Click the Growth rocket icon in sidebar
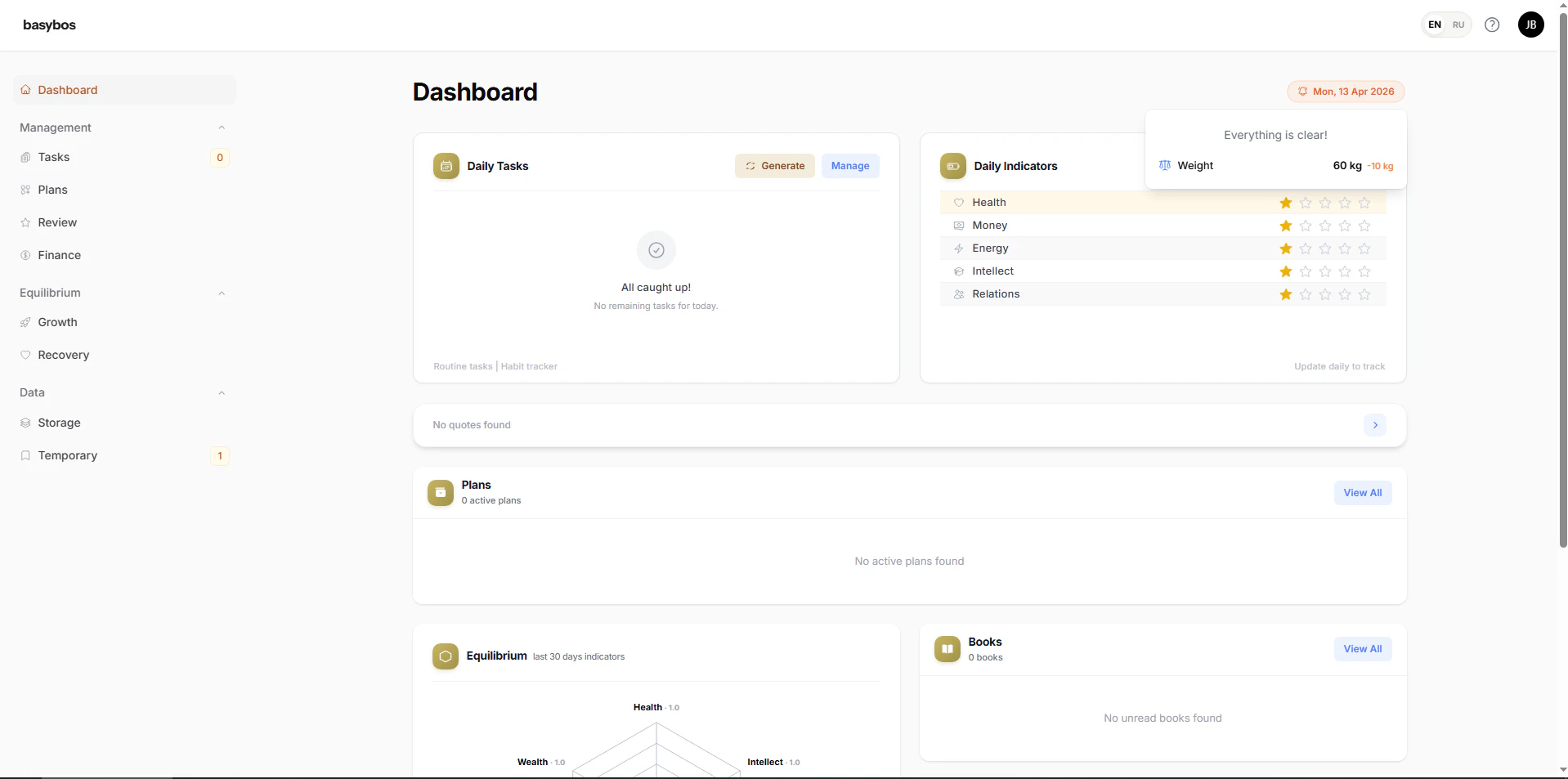 25,322
